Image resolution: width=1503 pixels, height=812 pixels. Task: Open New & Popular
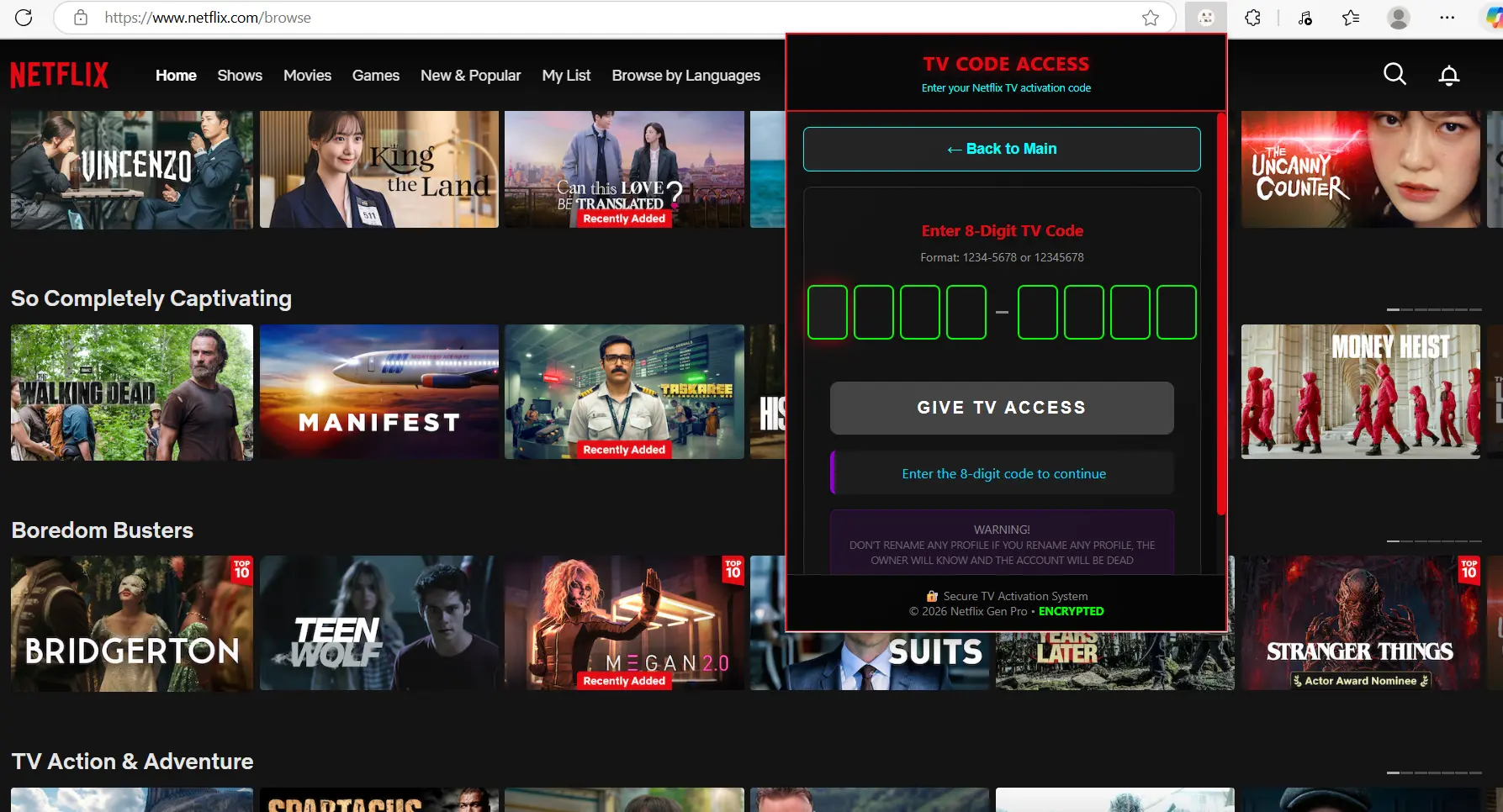(471, 76)
